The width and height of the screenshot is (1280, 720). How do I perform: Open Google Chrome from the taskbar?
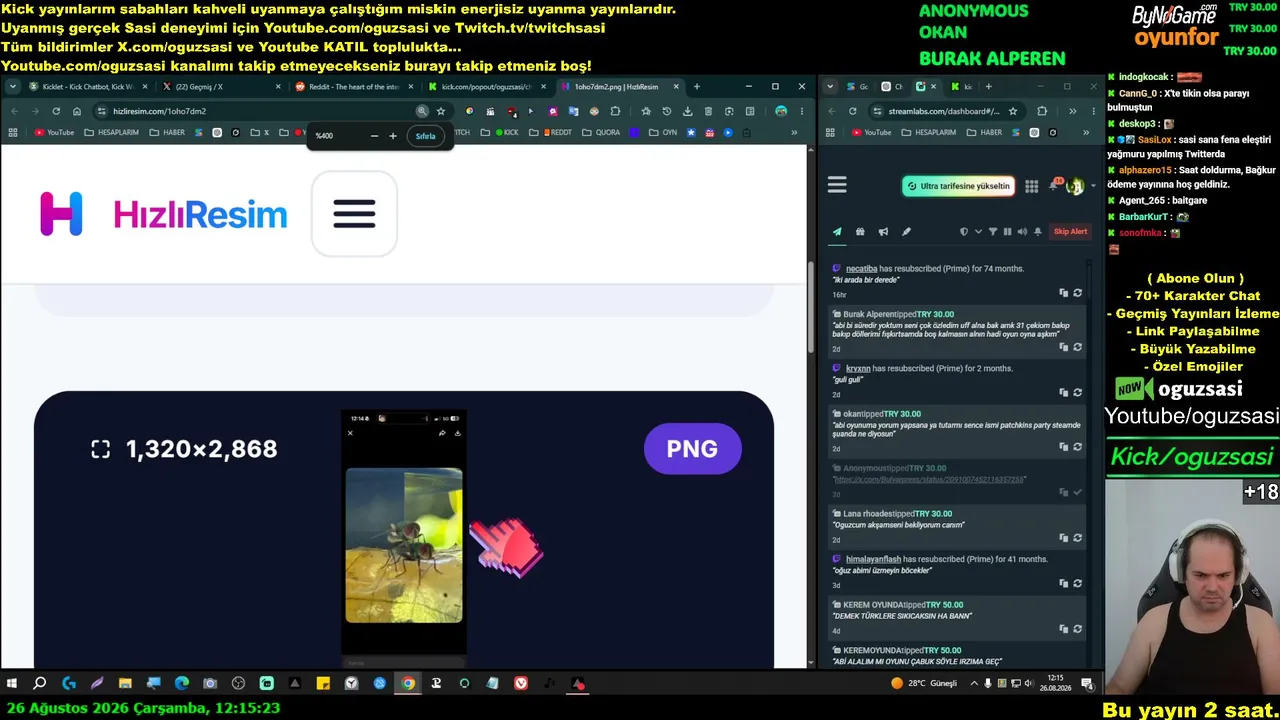tap(408, 684)
